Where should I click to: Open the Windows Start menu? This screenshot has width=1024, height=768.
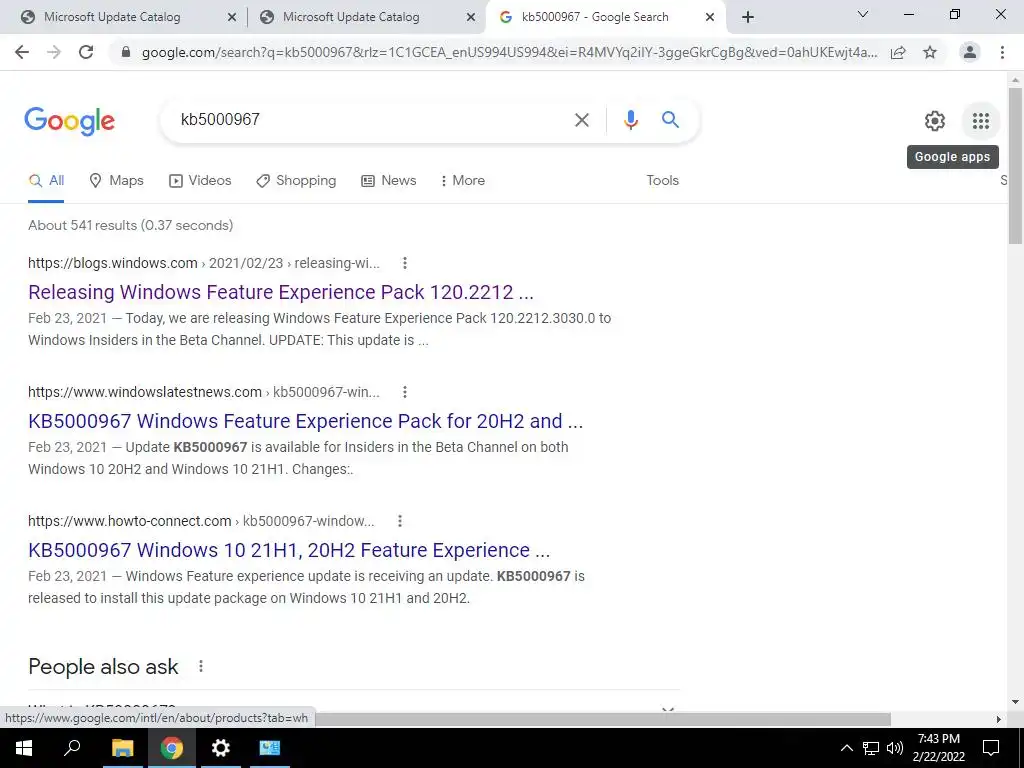point(24,748)
